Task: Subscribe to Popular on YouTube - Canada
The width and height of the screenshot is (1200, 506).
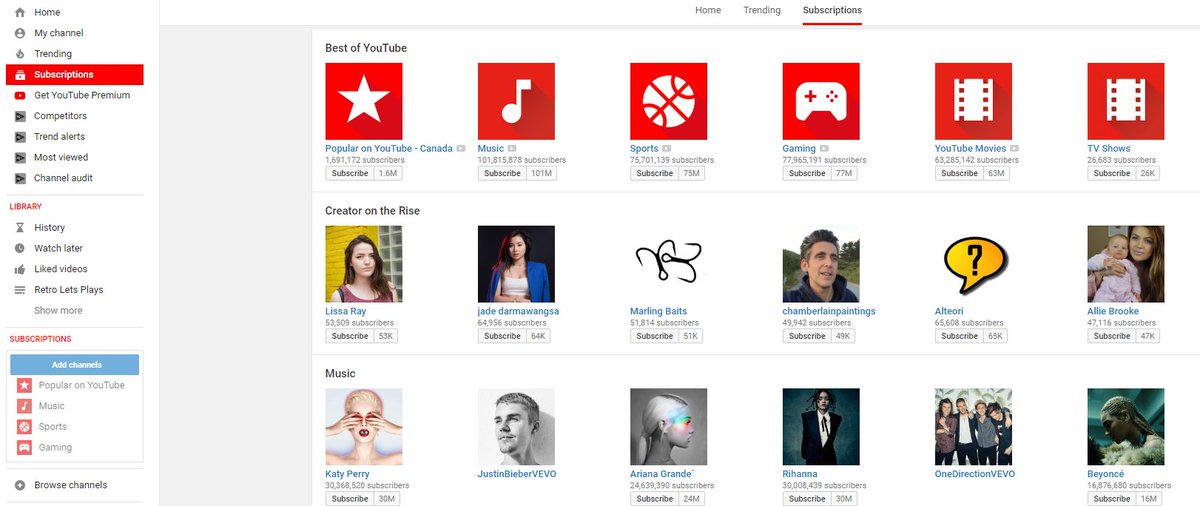Action: click(x=350, y=173)
